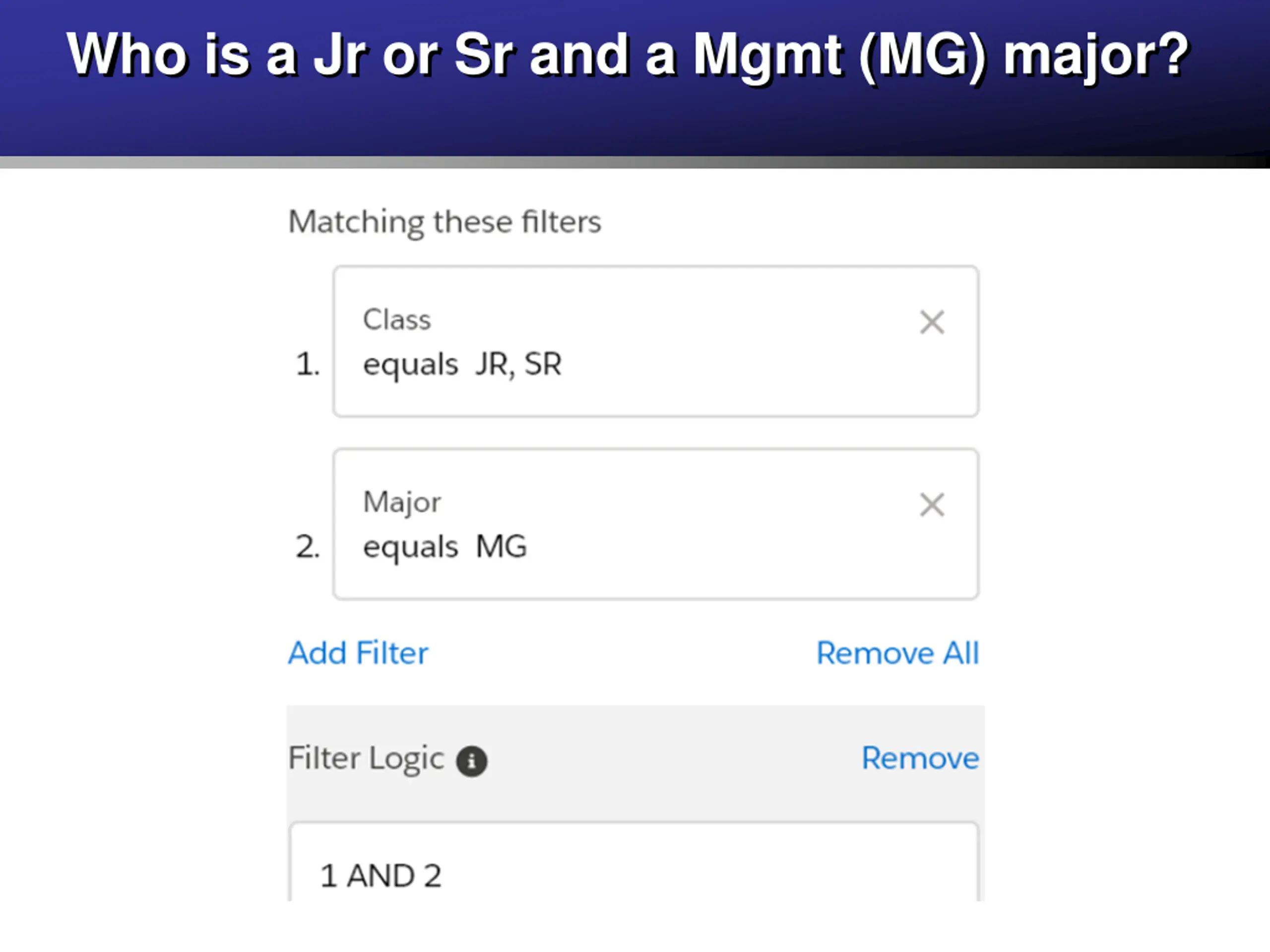Open the Class filter card
Viewport: 1270px width, 952px height.
[656, 342]
